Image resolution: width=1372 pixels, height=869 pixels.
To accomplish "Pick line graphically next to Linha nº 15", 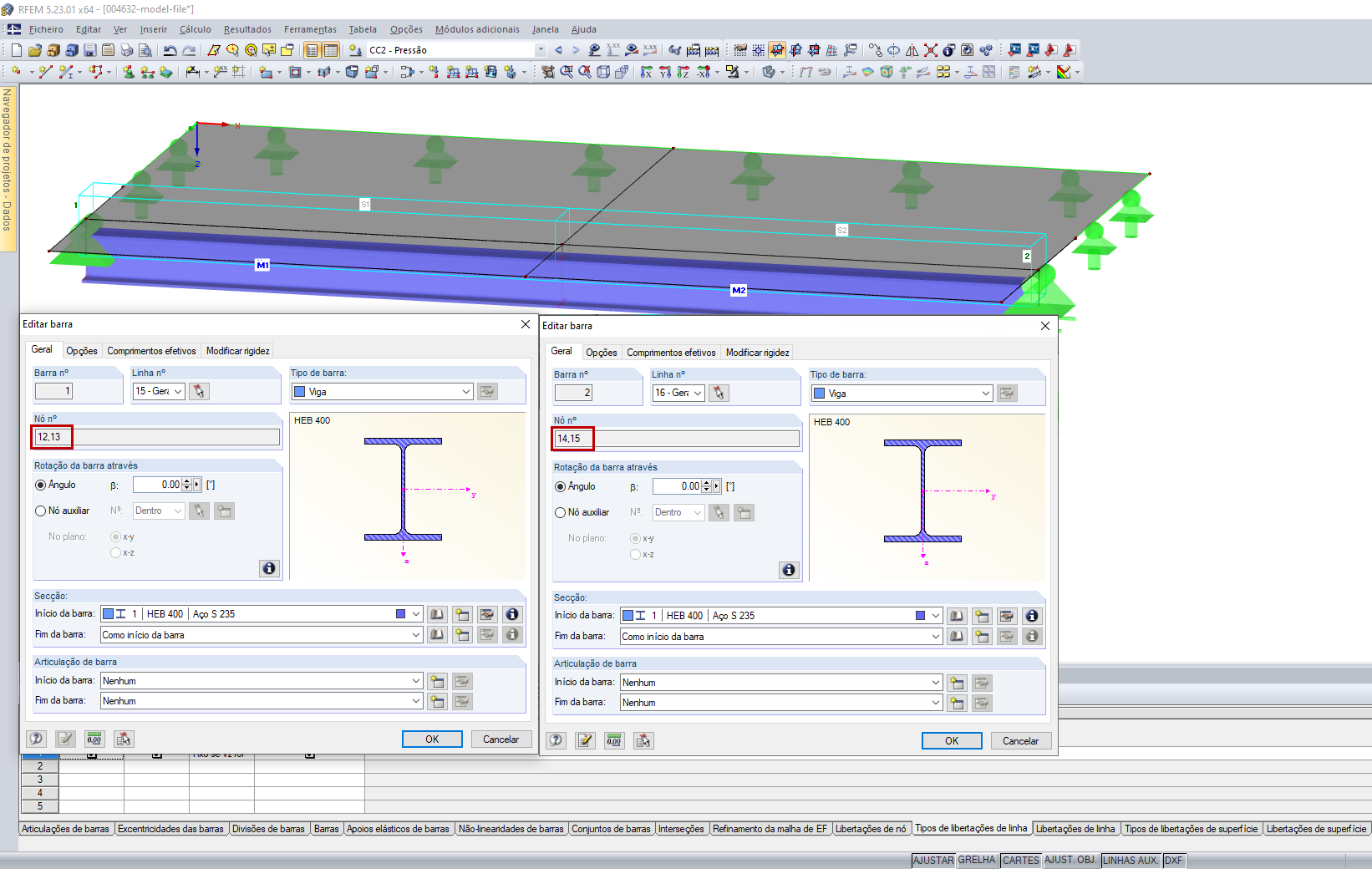I will click(x=199, y=391).
